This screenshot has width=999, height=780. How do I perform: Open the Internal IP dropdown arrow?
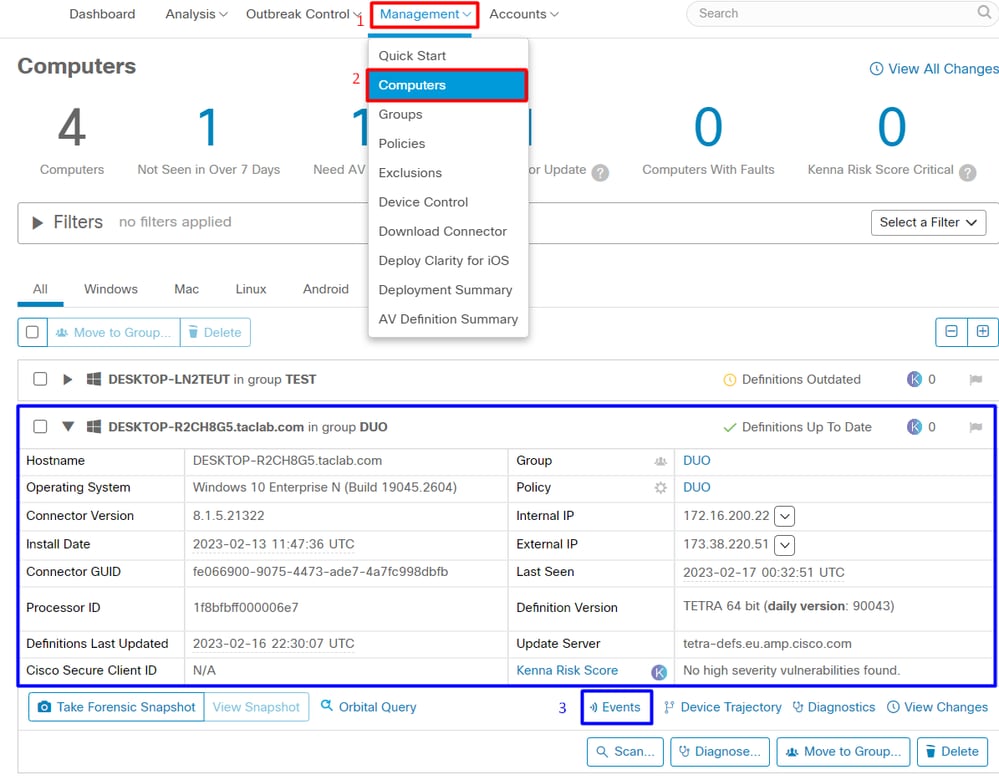(784, 516)
